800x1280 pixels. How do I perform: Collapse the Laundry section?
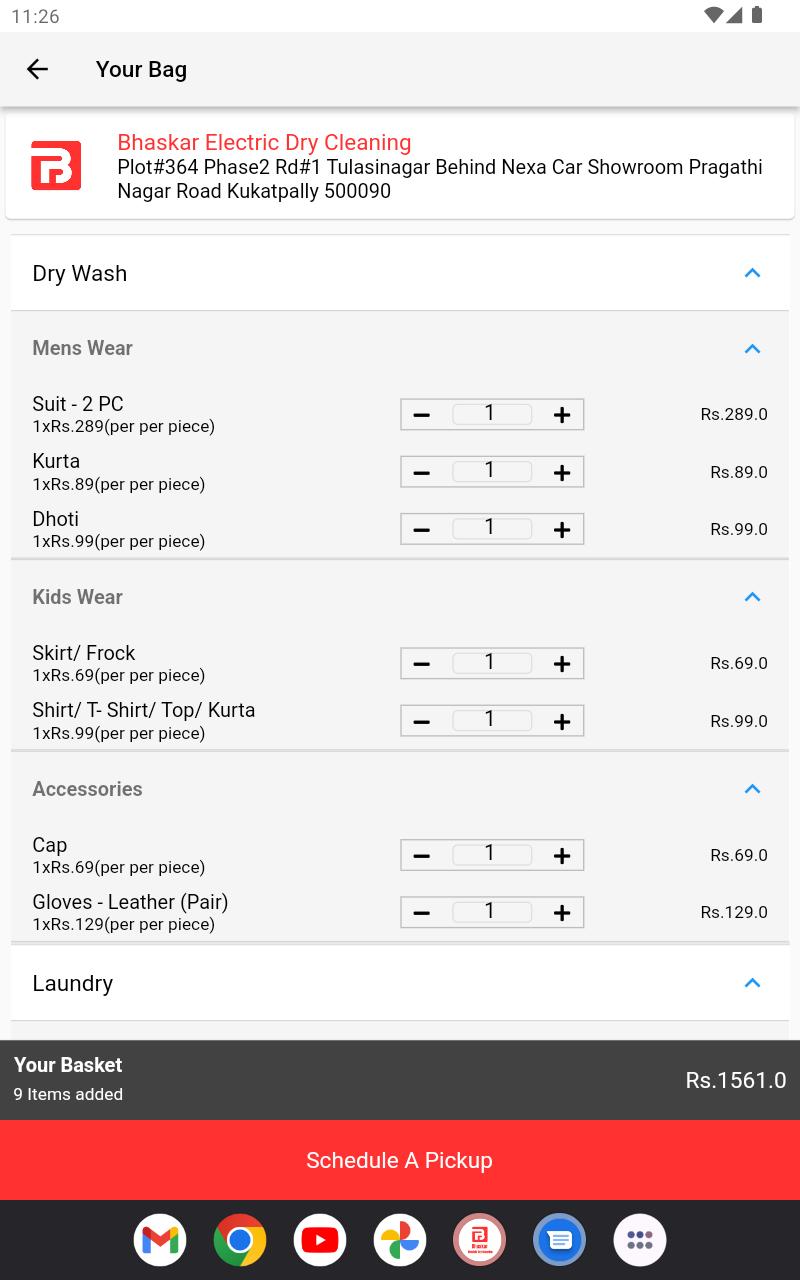753,983
